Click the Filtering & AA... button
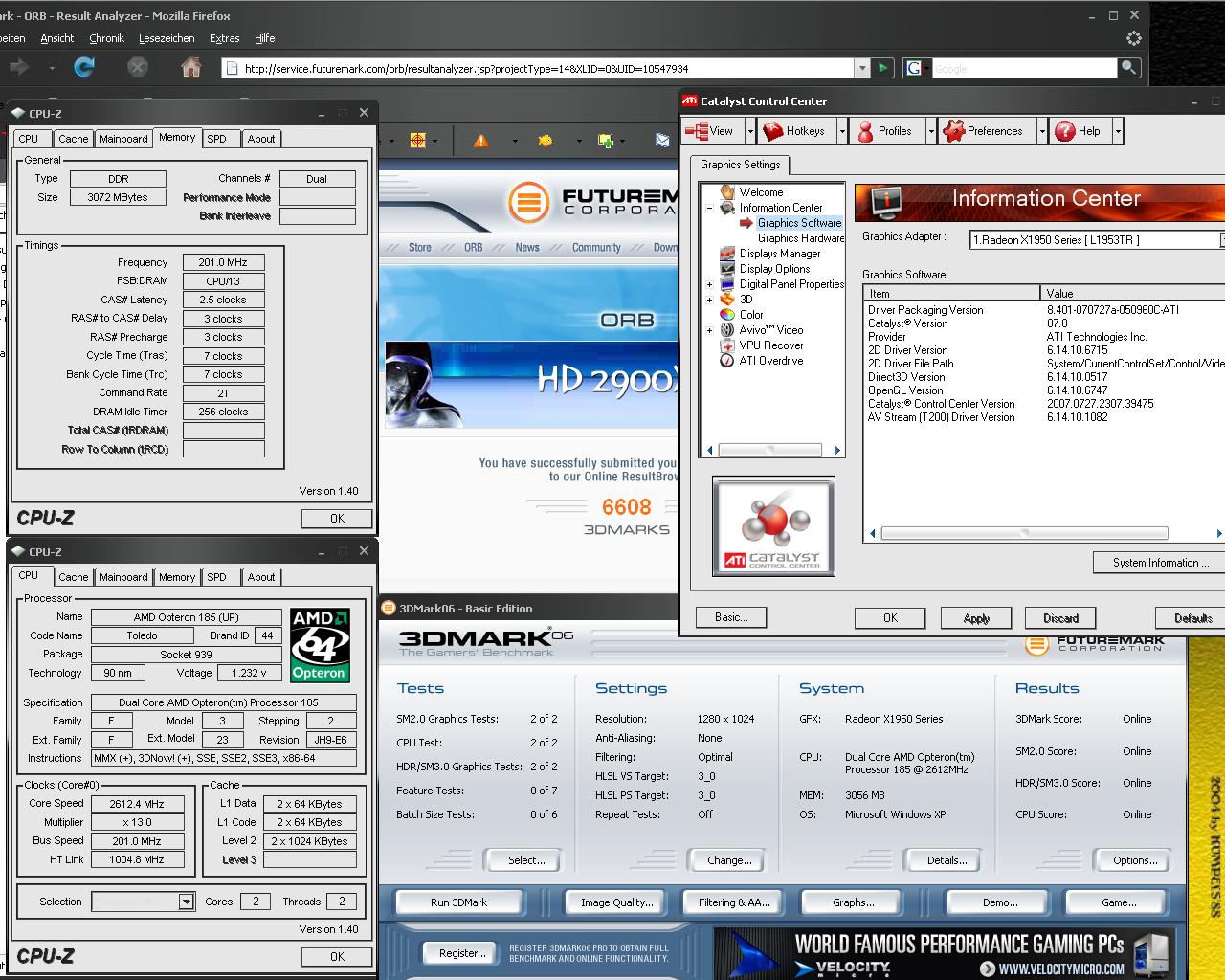Image resolution: width=1225 pixels, height=980 pixels. tap(734, 902)
